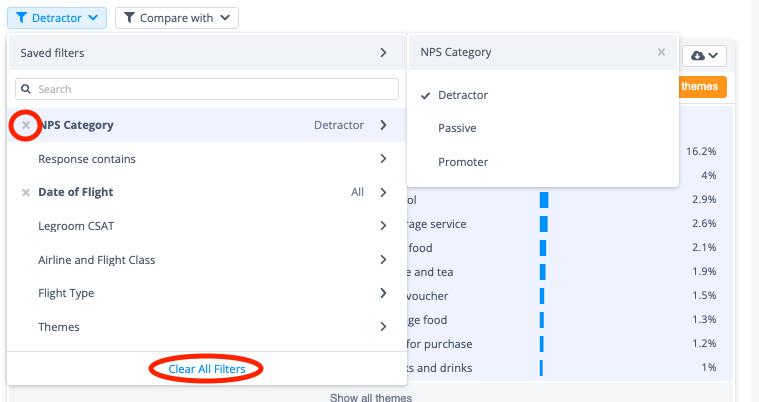Image resolution: width=759 pixels, height=402 pixels.
Task: Click the magnifier icon in Search
Action: point(26,89)
